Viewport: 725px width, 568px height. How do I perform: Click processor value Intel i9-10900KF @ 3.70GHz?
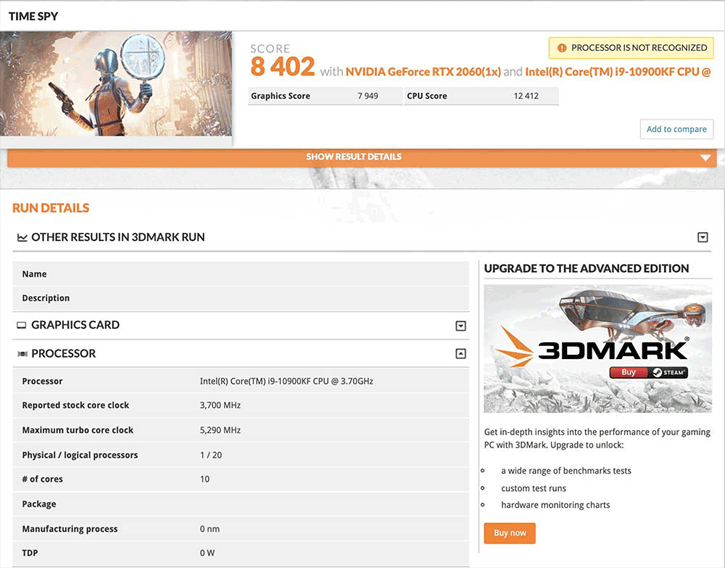286,381
